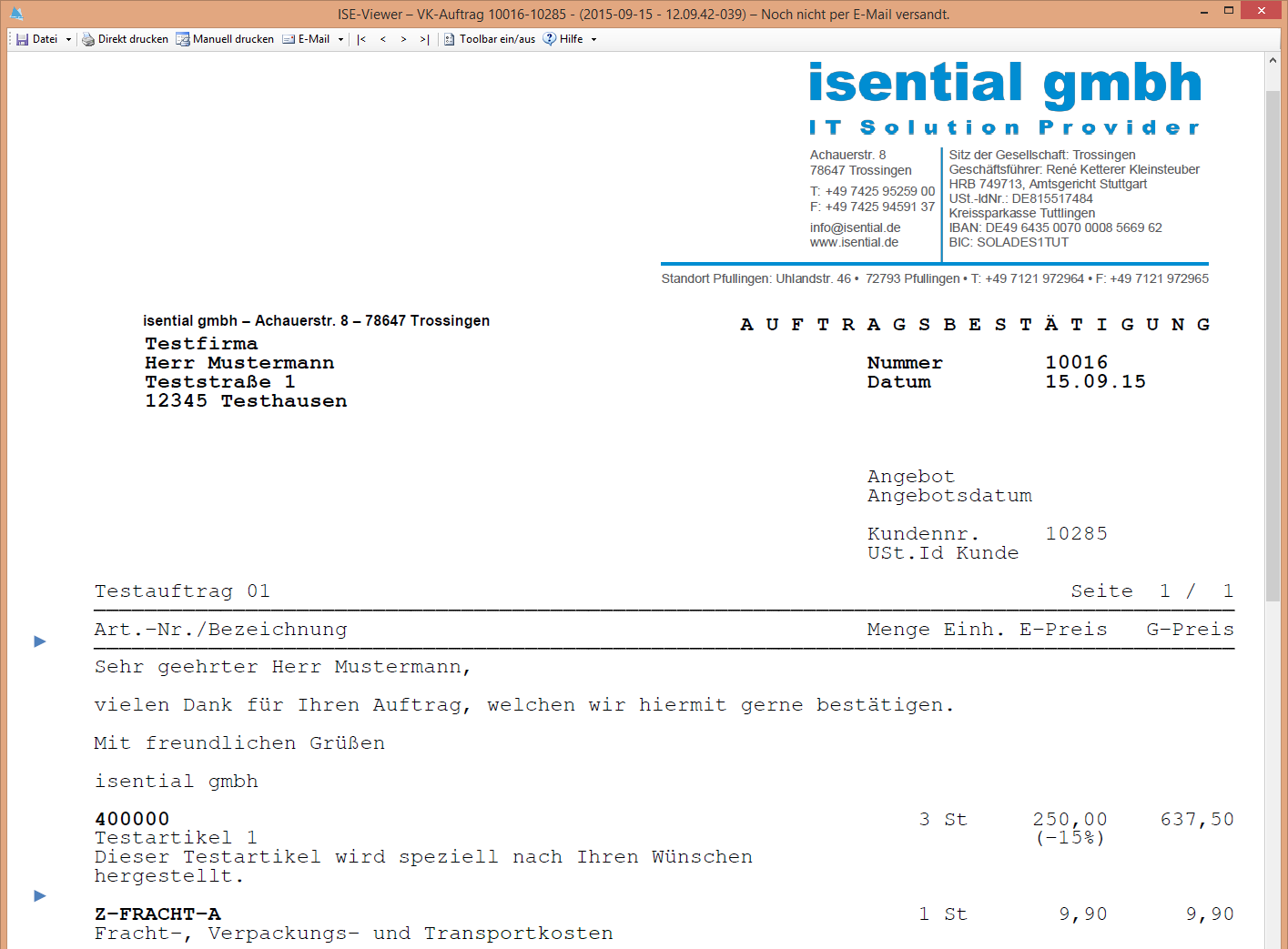Expand the Hilfe dropdown arrow
Viewport: 1288px width, 949px height.
click(x=594, y=39)
